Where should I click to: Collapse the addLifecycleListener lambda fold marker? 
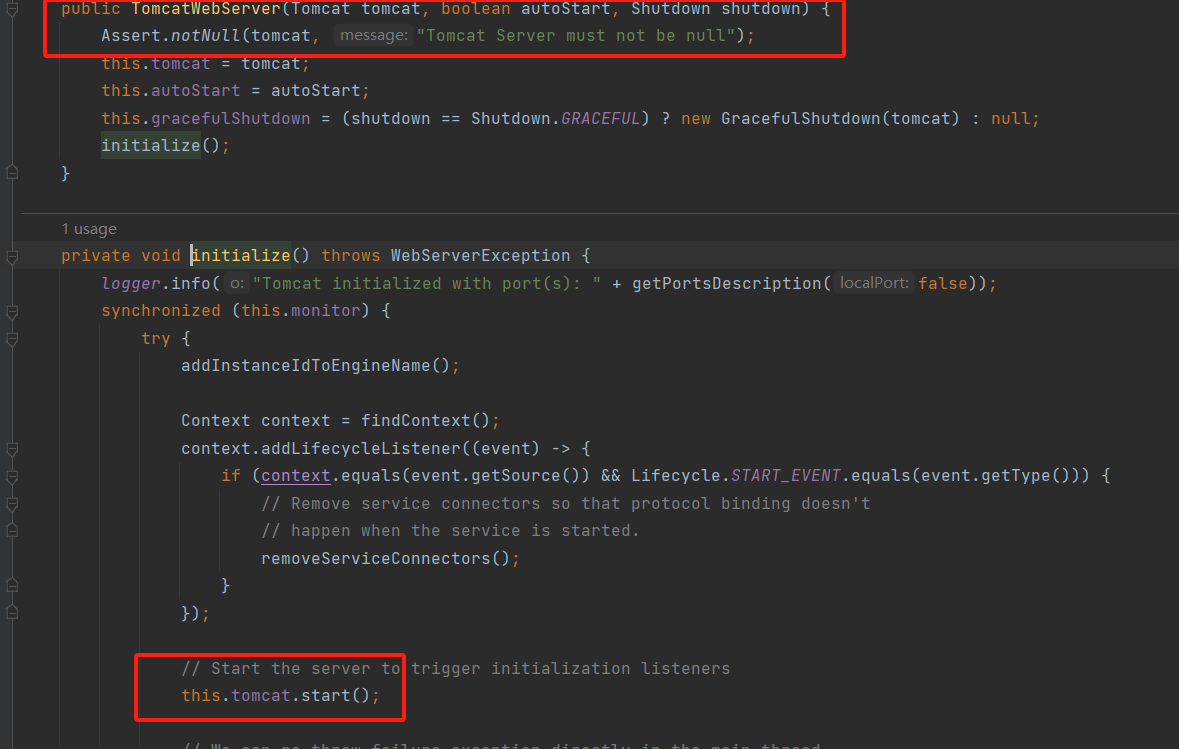coord(12,449)
